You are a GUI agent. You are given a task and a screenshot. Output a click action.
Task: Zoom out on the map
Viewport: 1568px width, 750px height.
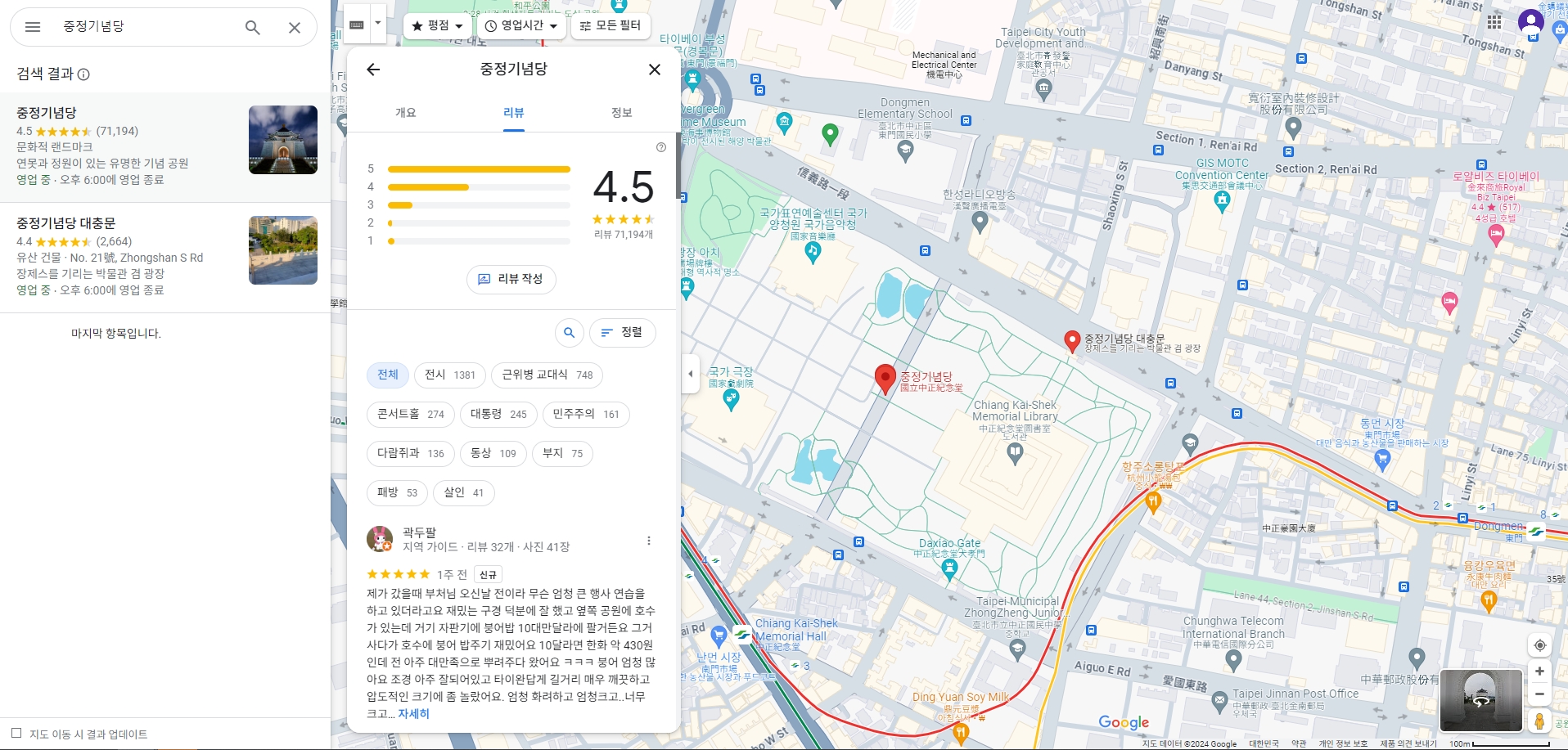[1539, 694]
